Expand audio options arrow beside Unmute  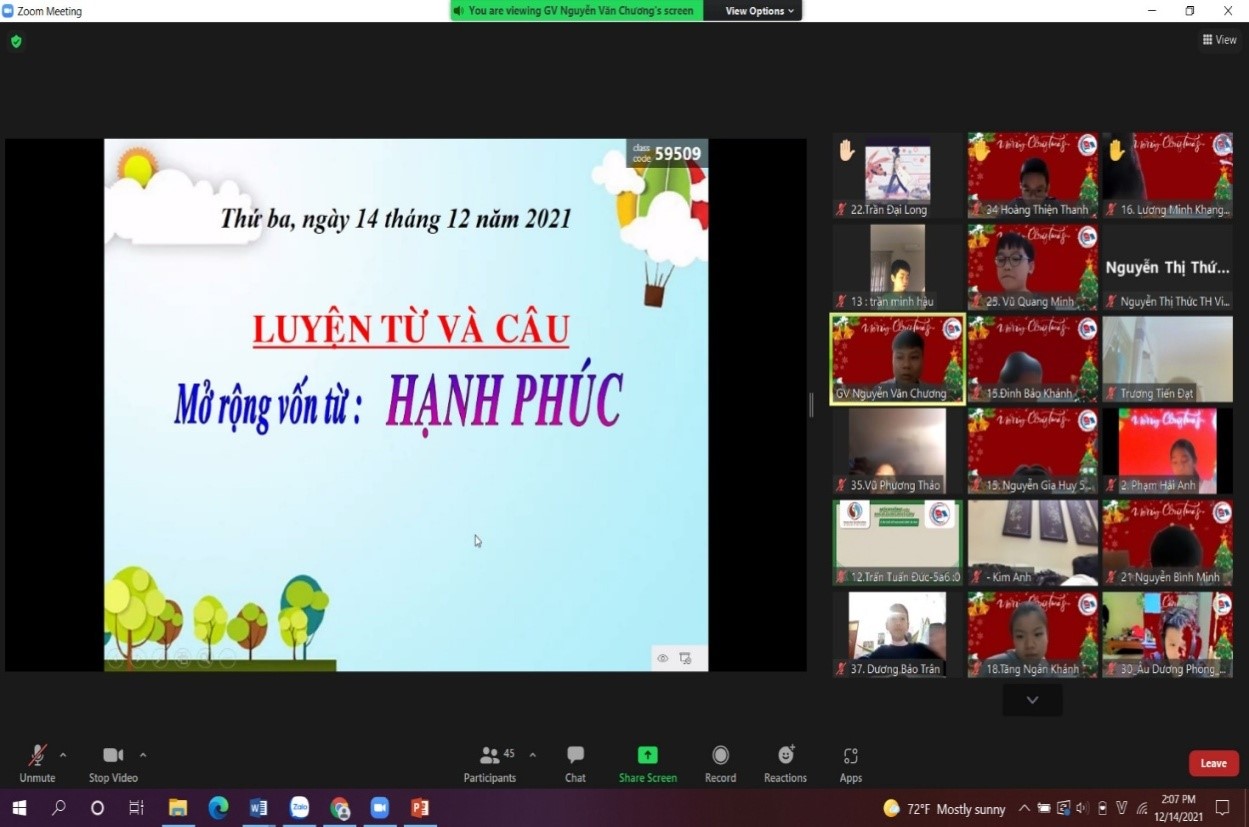63,755
